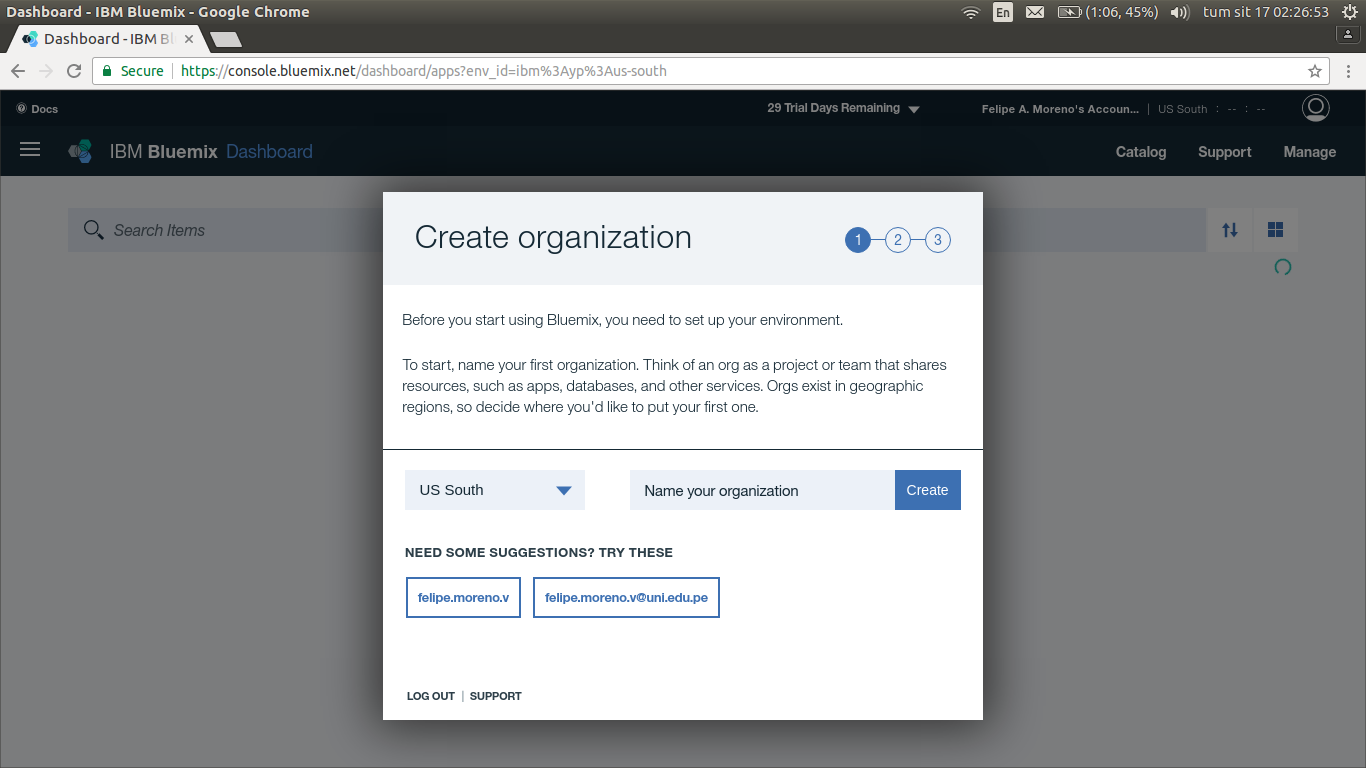
Task: Click the Secure site padlock label
Action: point(133,71)
